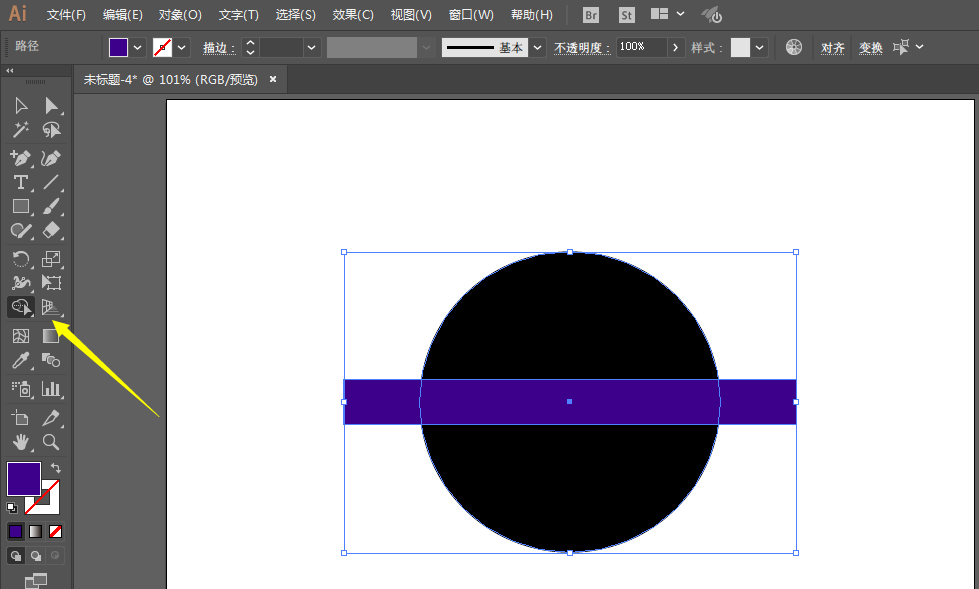The height and width of the screenshot is (589, 979).
Task: Select the Scale tool
Action: [51, 259]
